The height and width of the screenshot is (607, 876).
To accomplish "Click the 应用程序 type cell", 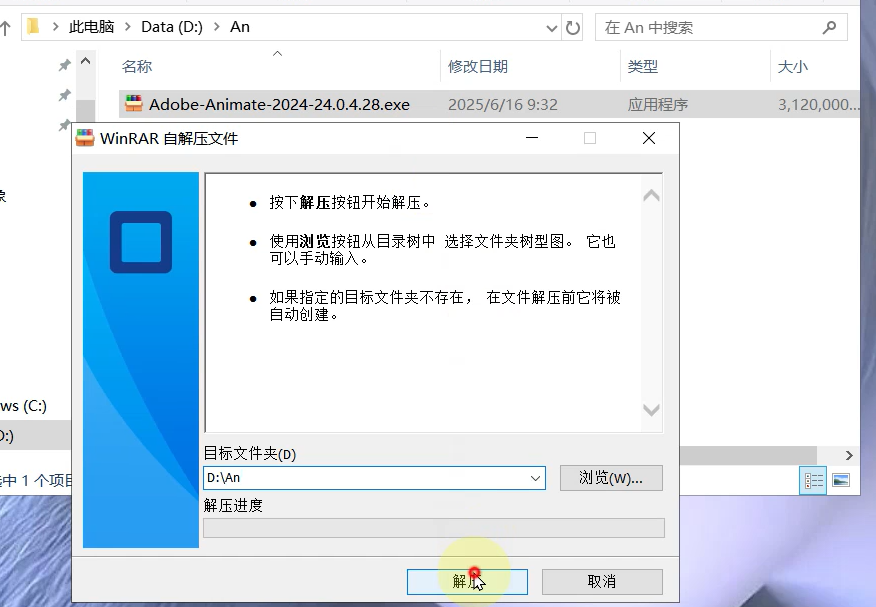I will tap(658, 104).
